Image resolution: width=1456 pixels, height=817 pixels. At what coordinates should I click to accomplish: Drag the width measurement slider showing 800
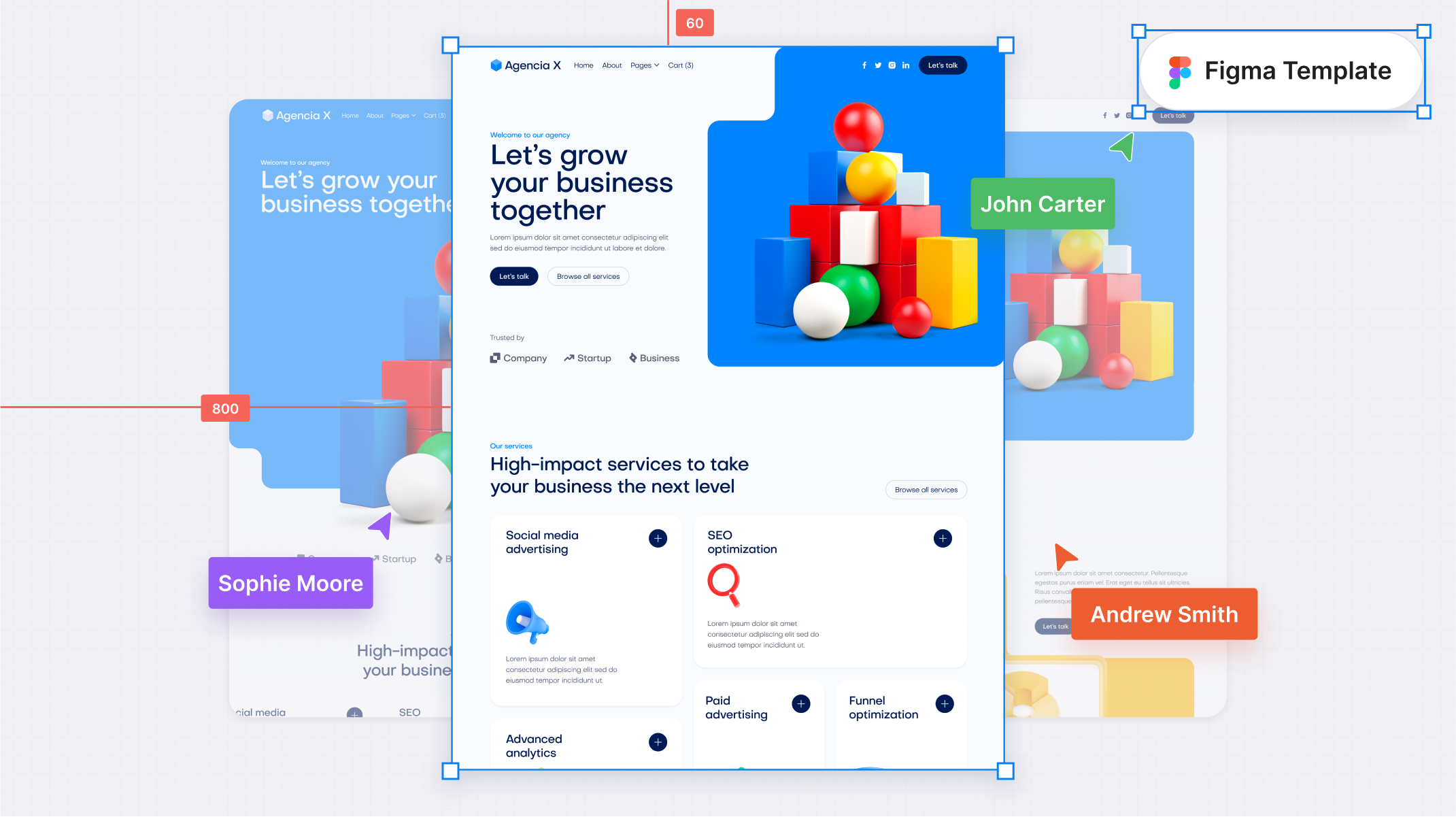click(x=225, y=408)
